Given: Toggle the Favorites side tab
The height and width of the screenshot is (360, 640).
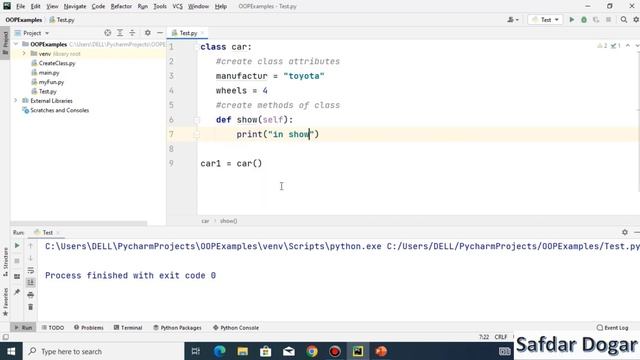Looking at the screenshot, I should point(5,302).
